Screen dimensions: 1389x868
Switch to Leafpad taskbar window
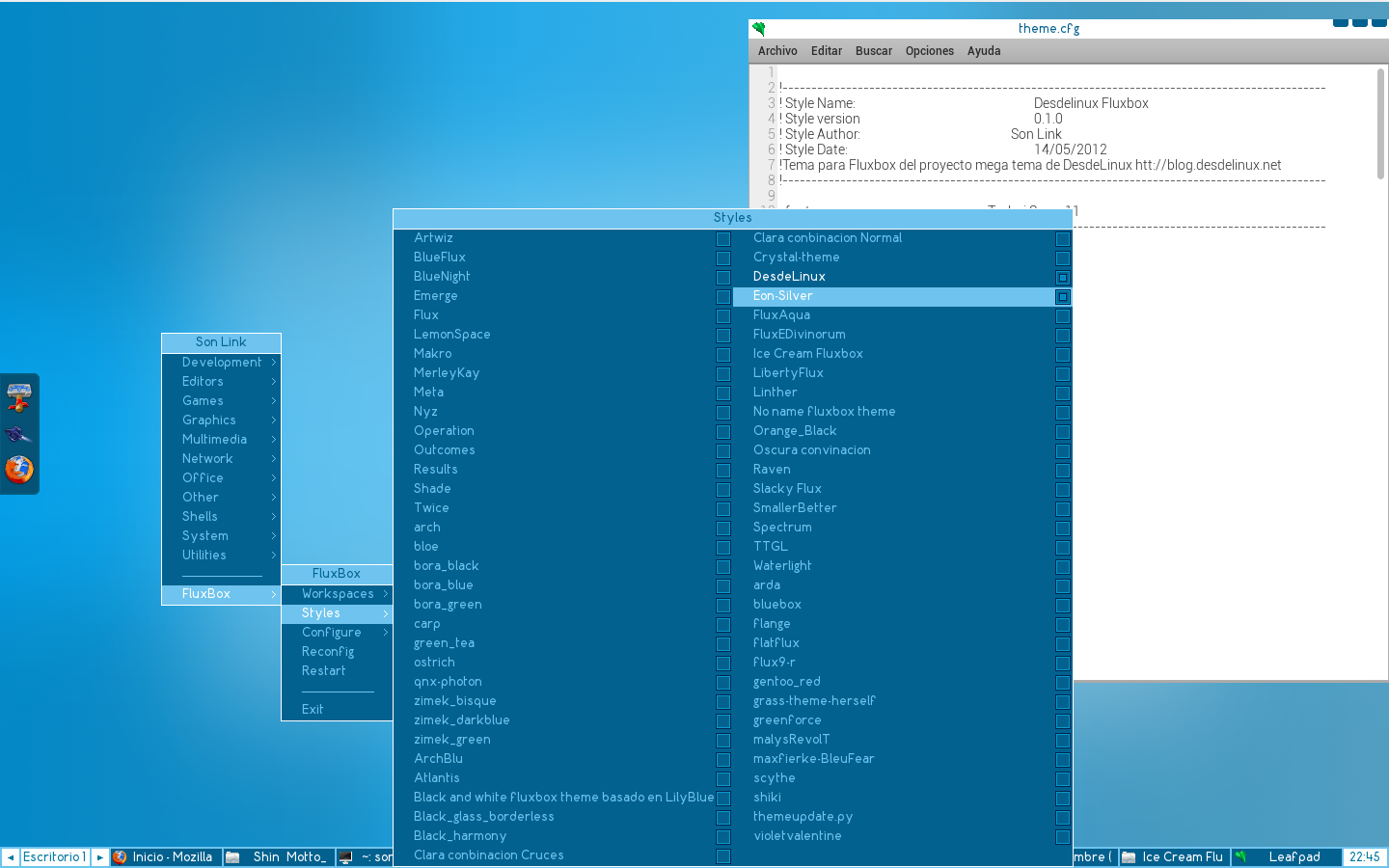click(1286, 857)
